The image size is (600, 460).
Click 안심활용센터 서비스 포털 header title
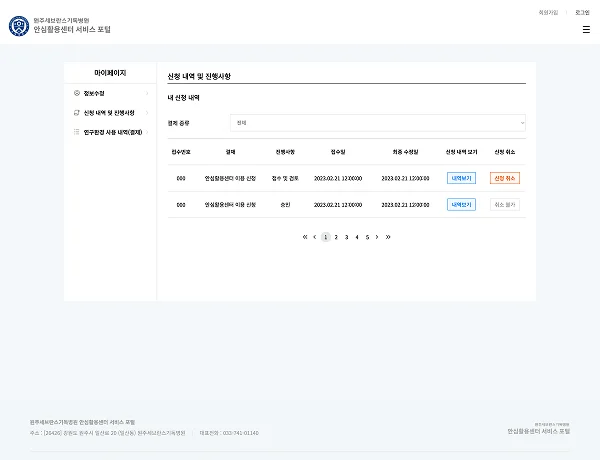(x=72, y=29)
